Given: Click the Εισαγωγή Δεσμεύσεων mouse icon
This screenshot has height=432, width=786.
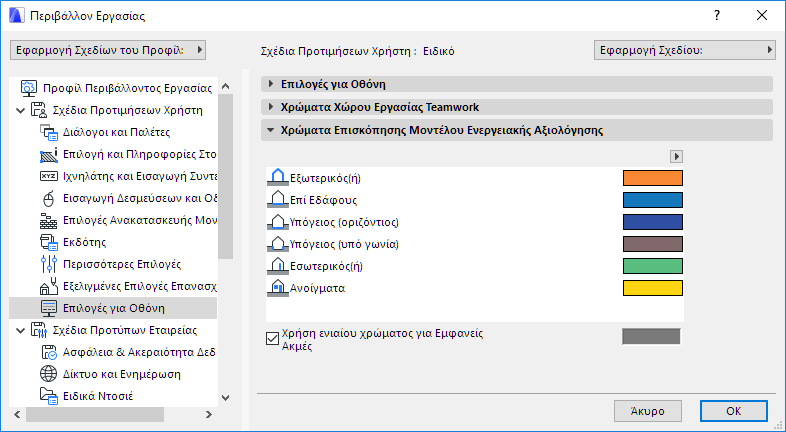Looking at the screenshot, I should click(x=49, y=198).
